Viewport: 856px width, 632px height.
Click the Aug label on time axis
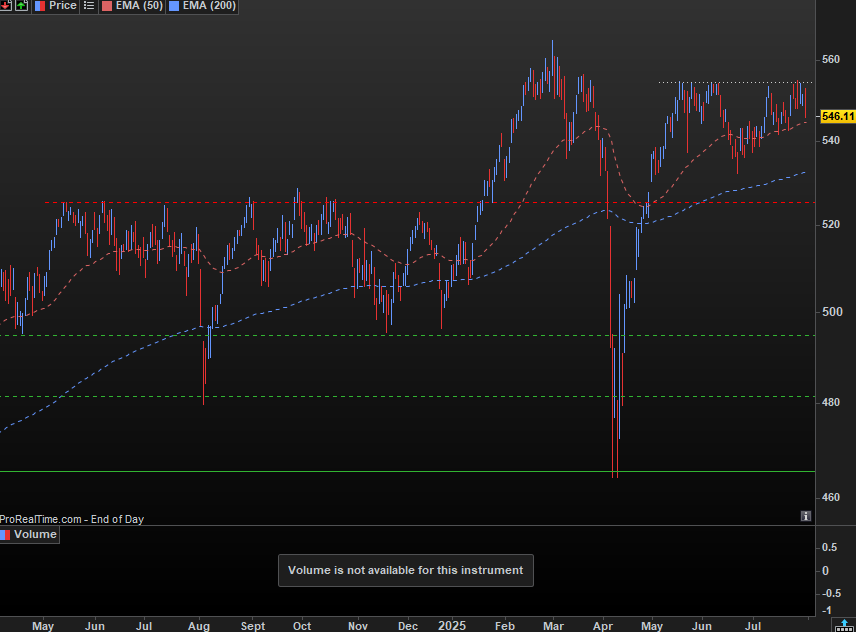pos(199,626)
